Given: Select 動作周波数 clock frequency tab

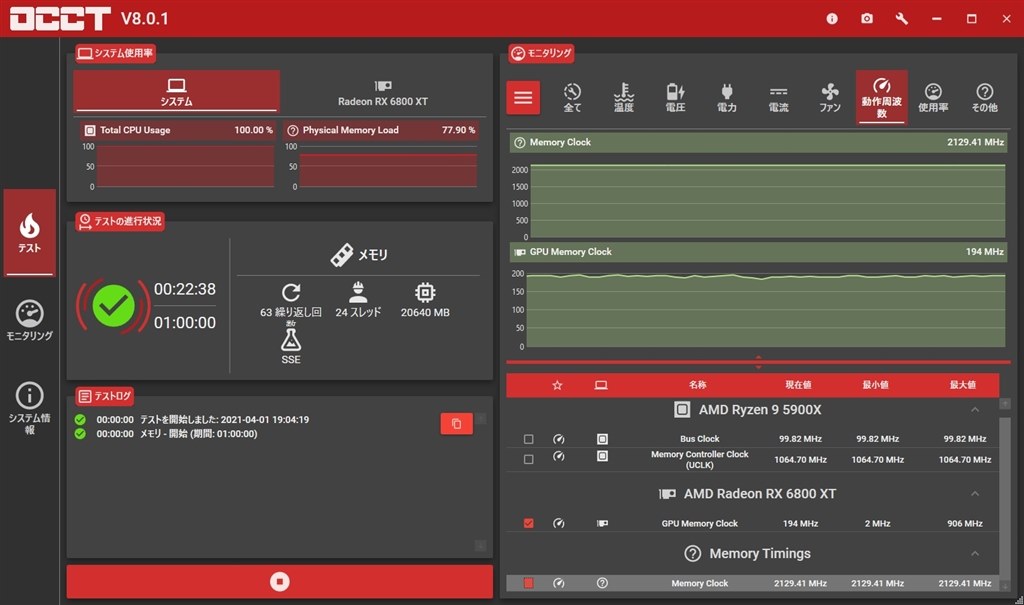Looking at the screenshot, I should tap(882, 97).
